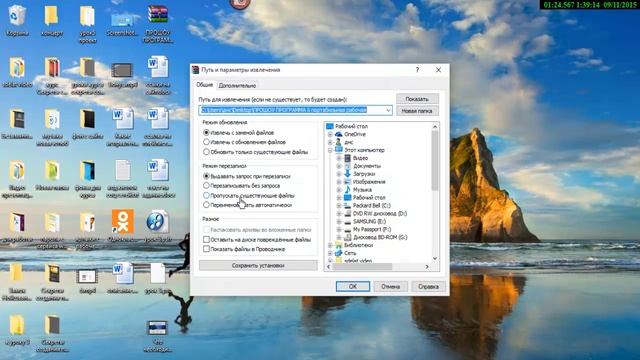Click the Сохранить установки button
The width and height of the screenshot is (640, 360).
click(258, 266)
